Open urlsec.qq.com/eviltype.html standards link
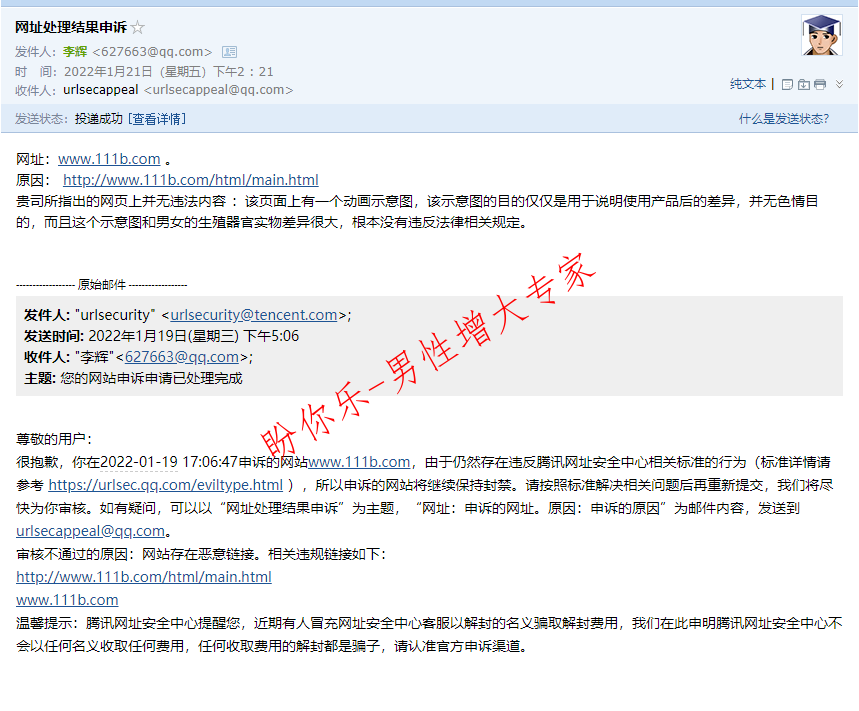Screen dimensions: 859x711 165,485
